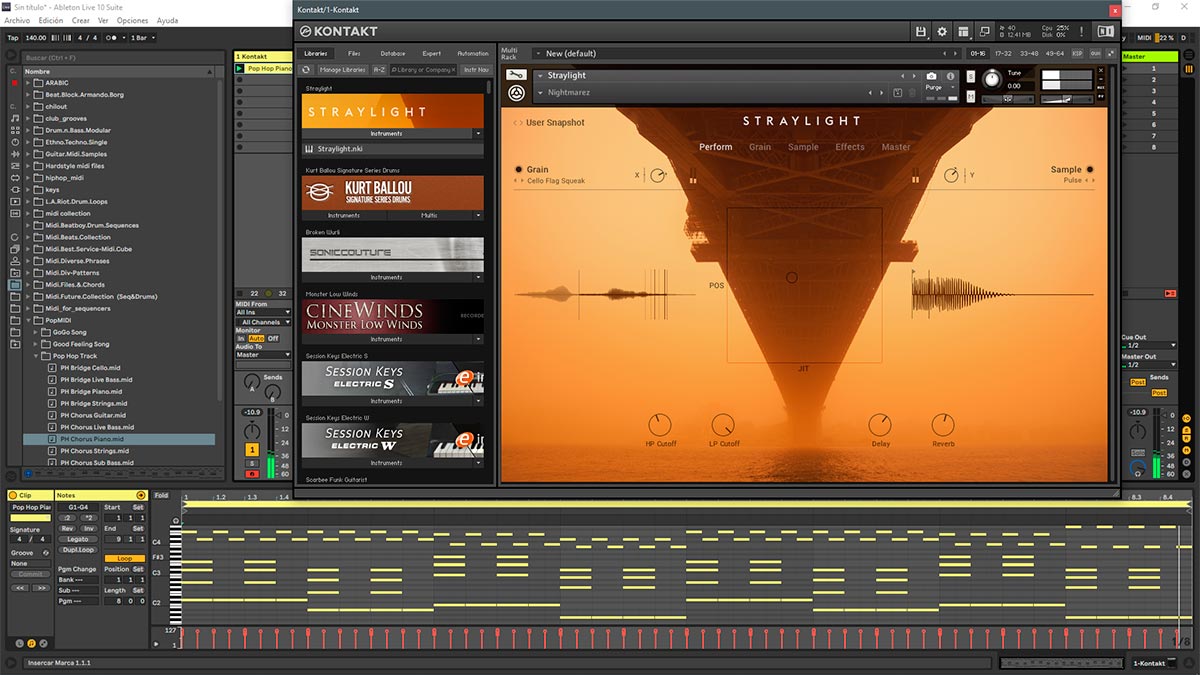Open the Effects tab in Straylight

pyautogui.click(x=850, y=147)
